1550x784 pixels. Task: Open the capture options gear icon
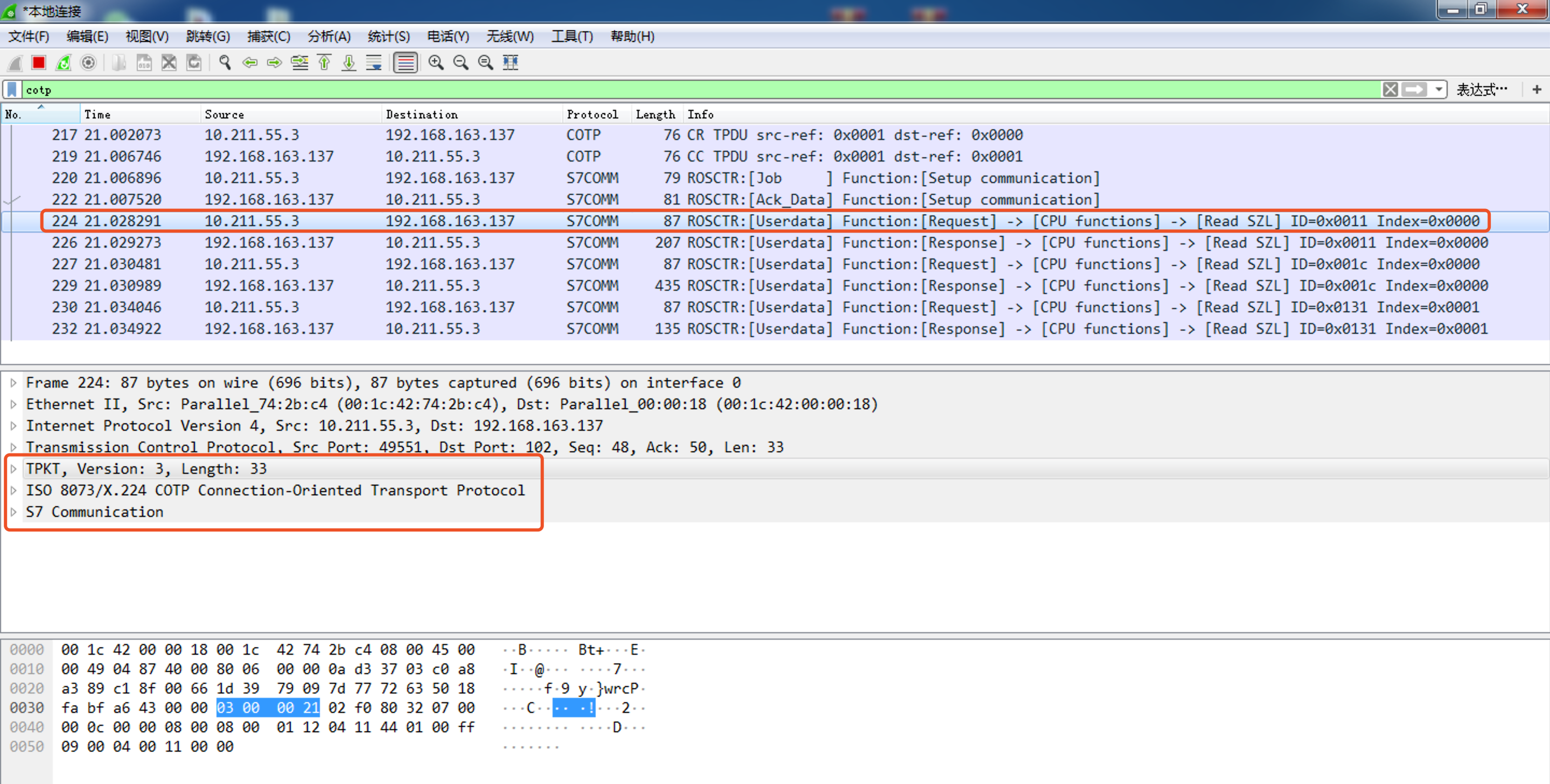tap(88, 62)
